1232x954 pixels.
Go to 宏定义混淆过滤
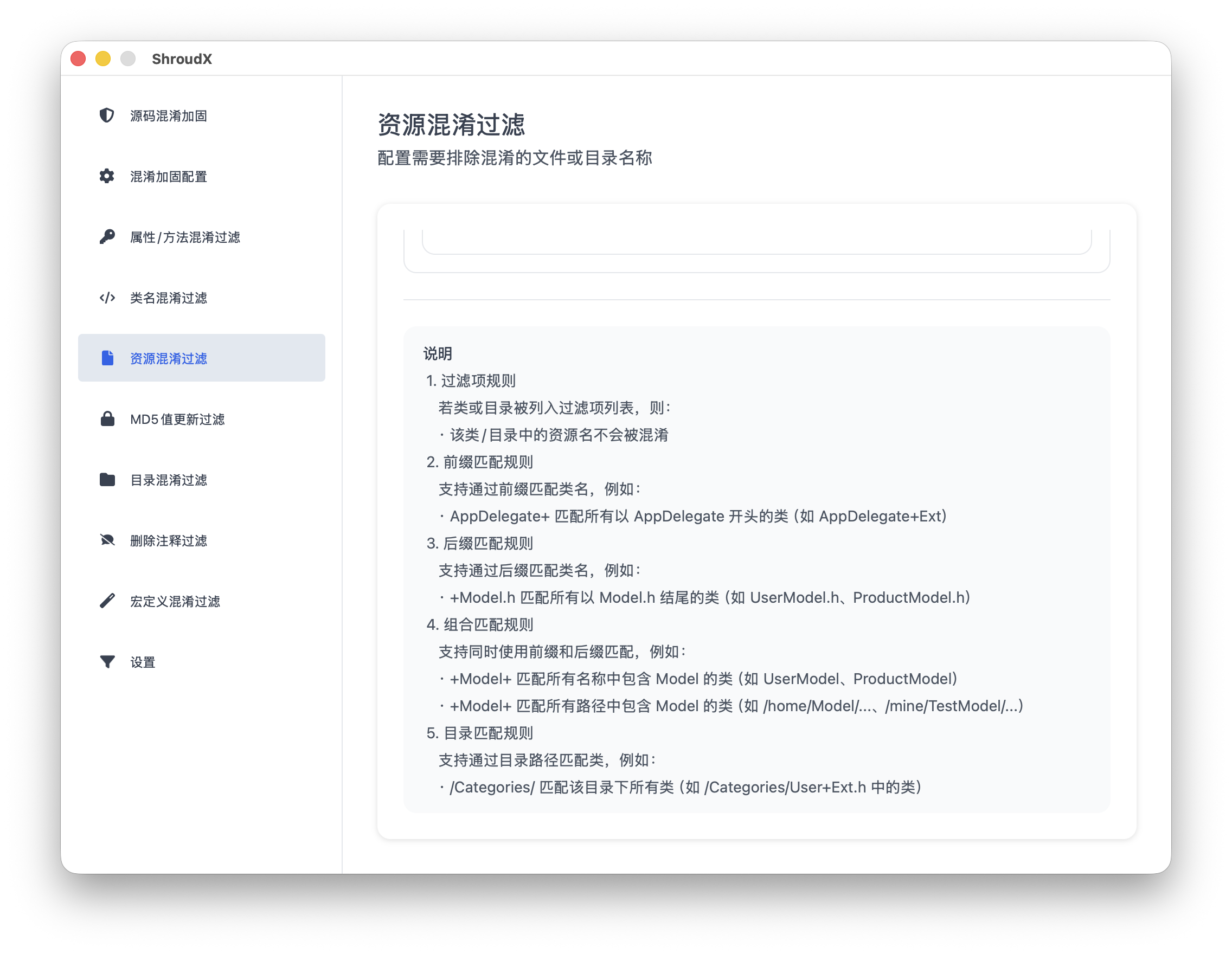click(201, 601)
